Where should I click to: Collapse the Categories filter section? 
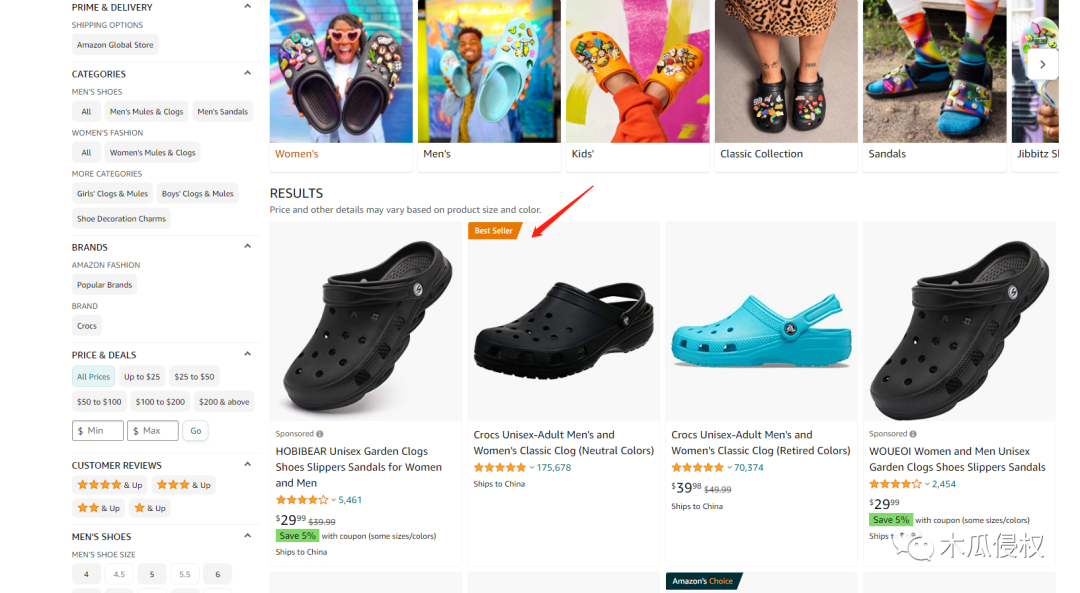(x=248, y=73)
